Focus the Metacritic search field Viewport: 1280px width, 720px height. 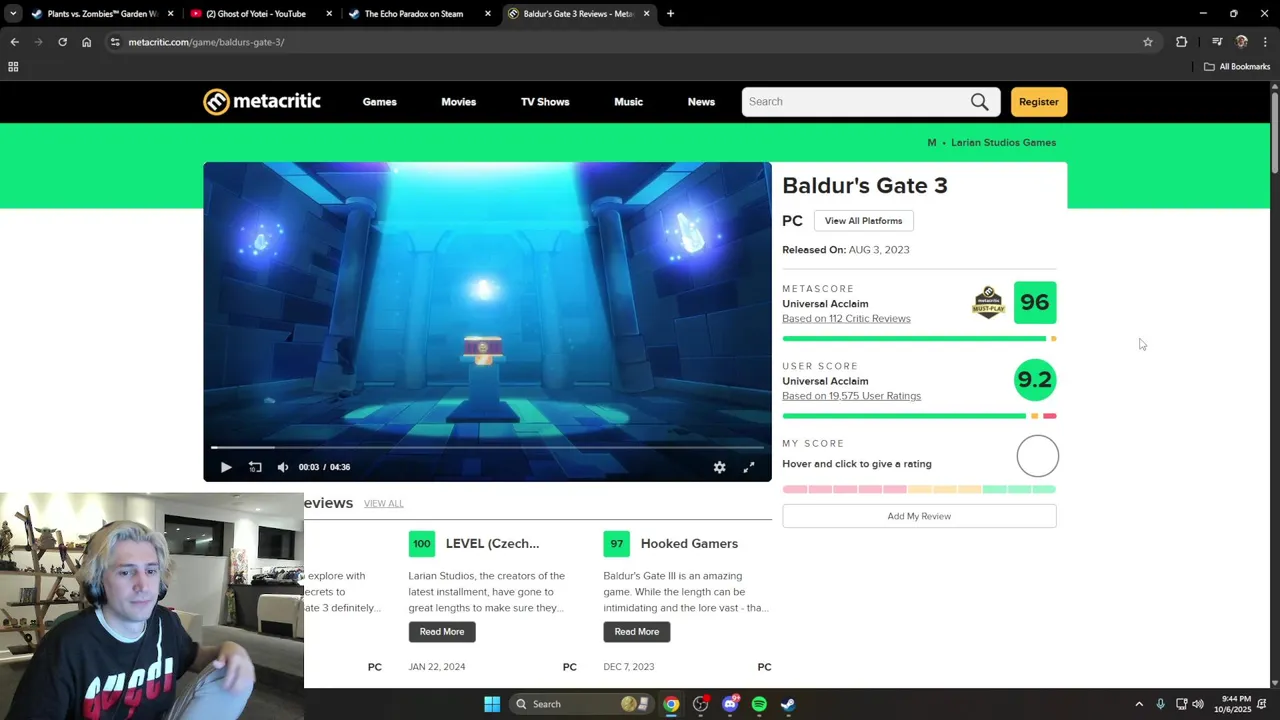(856, 102)
